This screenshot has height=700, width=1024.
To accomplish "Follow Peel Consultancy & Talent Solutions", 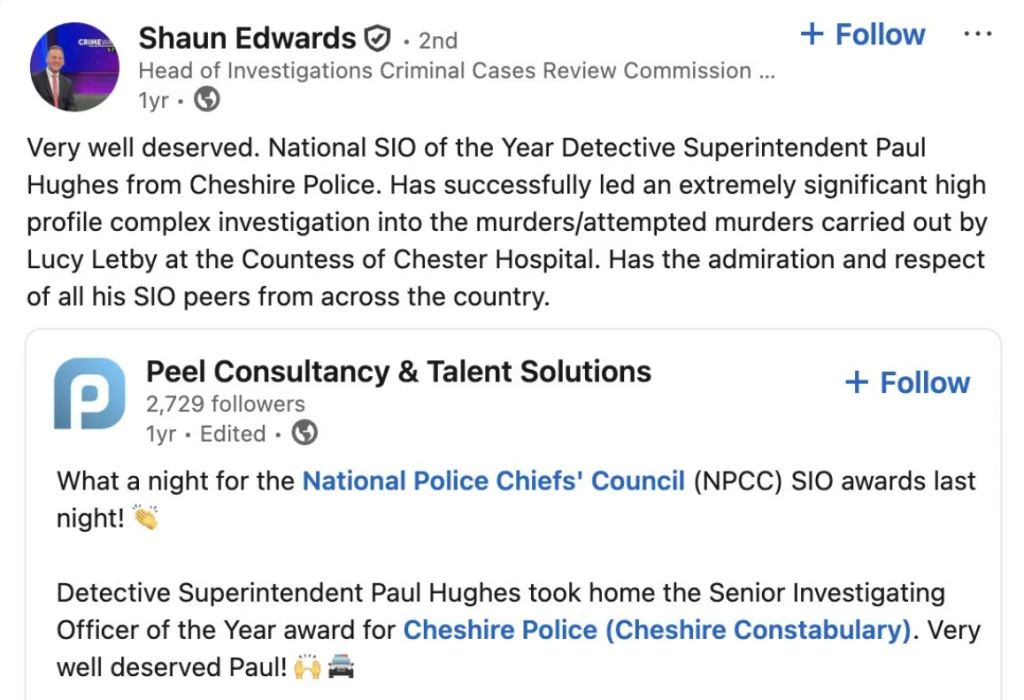I will coord(907,383).
